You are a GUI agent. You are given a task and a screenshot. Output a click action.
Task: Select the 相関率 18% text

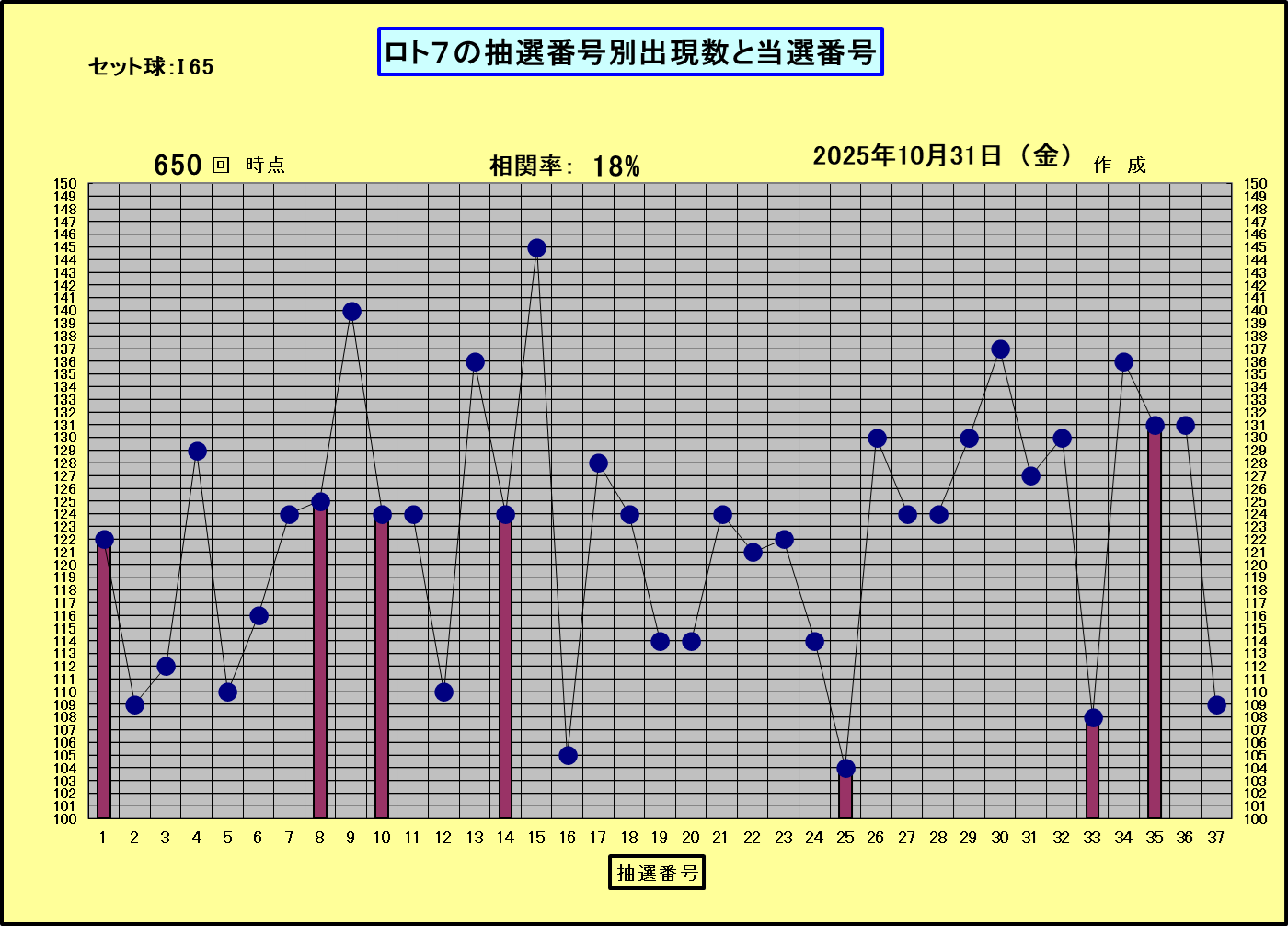click(564, 166)
